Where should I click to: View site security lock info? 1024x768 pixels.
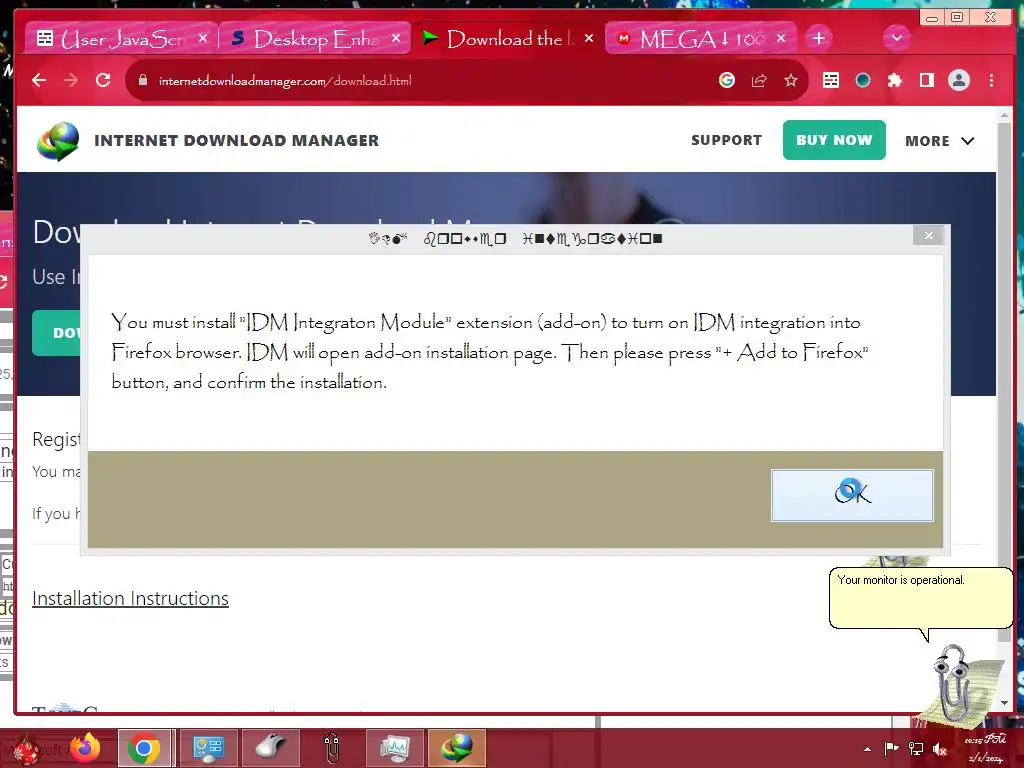point(143,80)
